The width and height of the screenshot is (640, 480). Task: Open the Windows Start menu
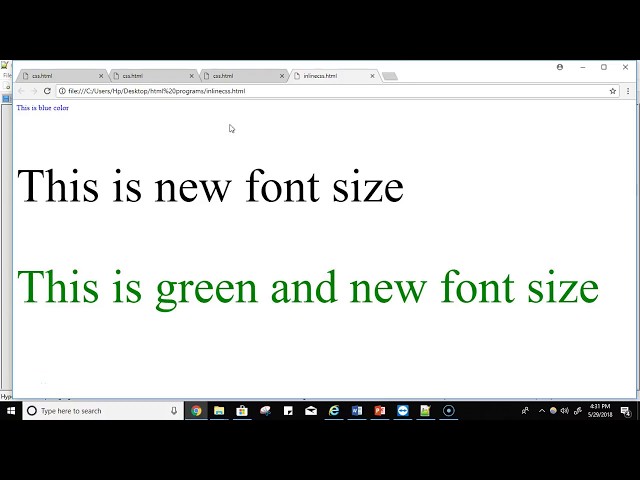pyautogui.click(x=11, y=411)
